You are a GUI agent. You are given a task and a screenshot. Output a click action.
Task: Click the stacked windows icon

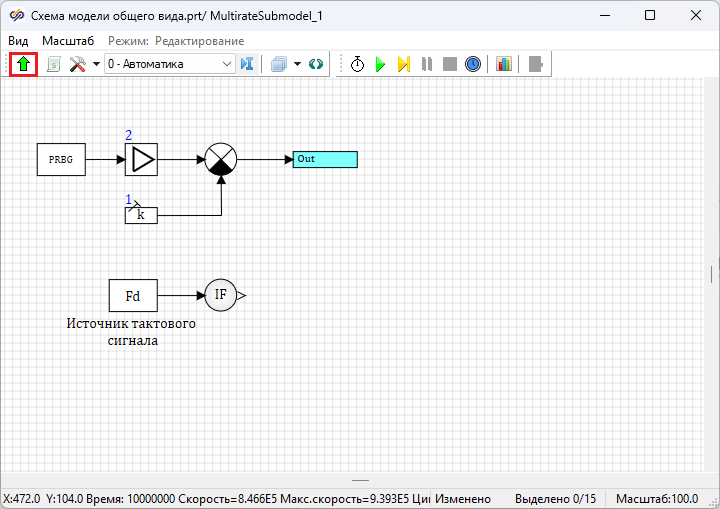(279, 64)
